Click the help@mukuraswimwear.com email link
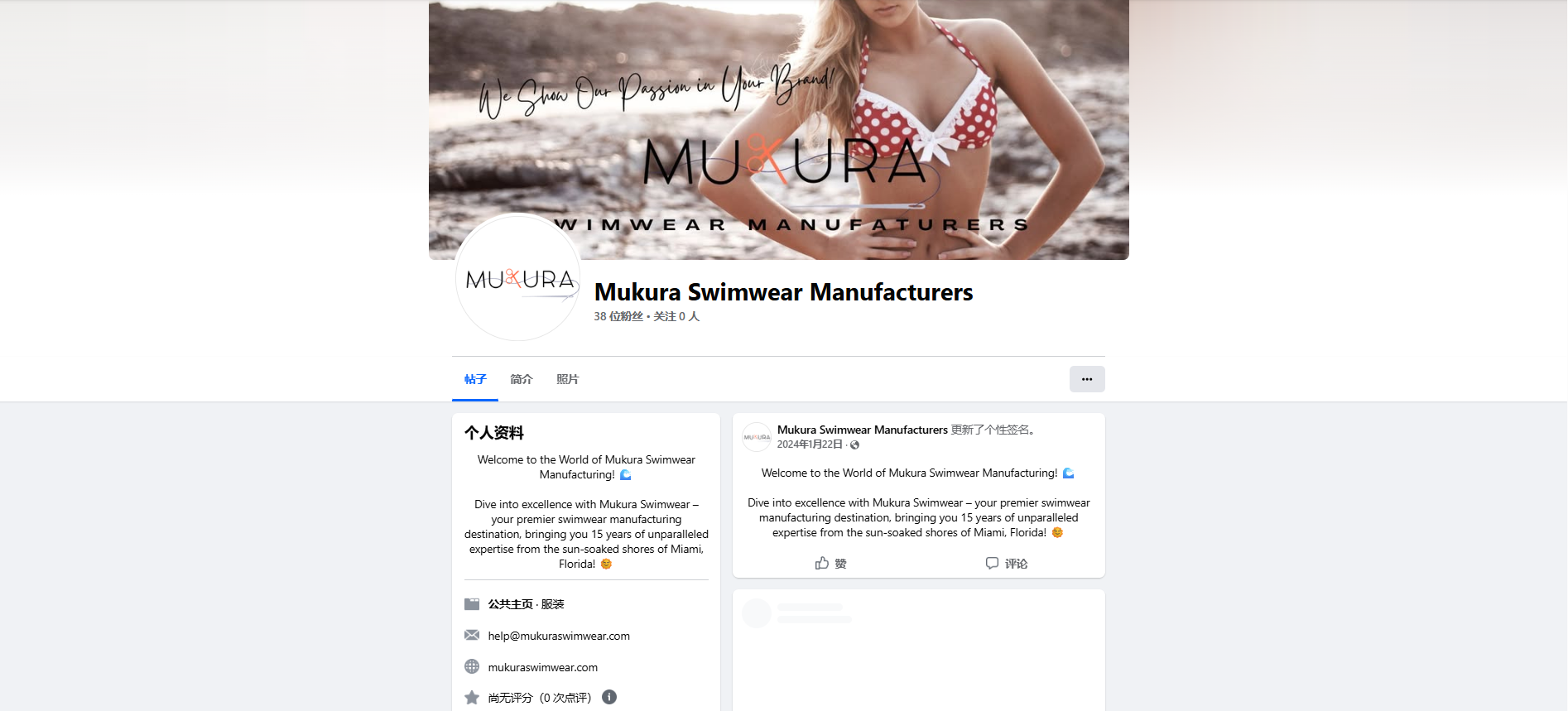 point(559,636)
